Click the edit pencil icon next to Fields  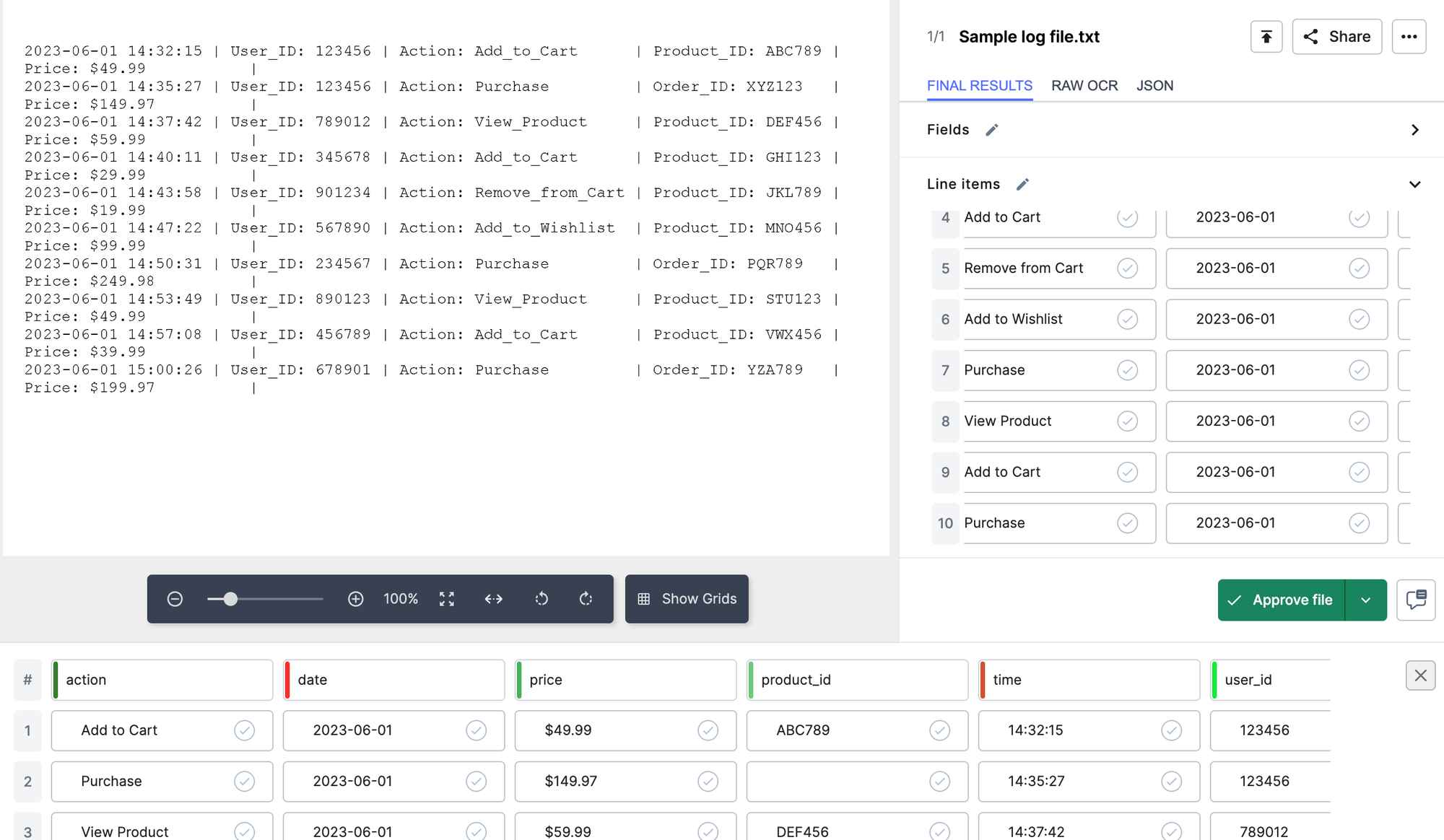pos(991,130)
